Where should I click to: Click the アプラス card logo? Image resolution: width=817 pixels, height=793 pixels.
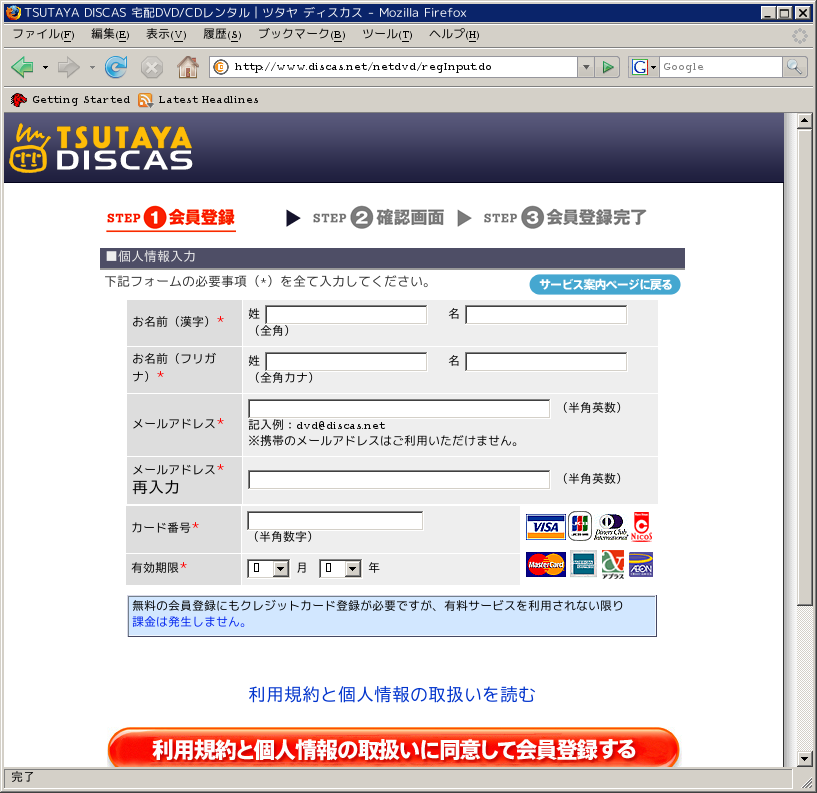(x=613, y=565)
